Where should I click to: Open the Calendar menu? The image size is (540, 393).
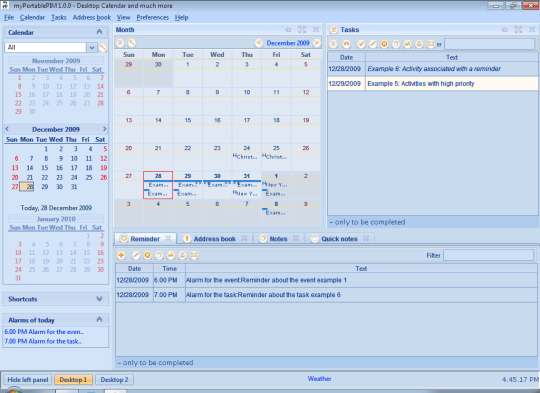tap(32, 17)
